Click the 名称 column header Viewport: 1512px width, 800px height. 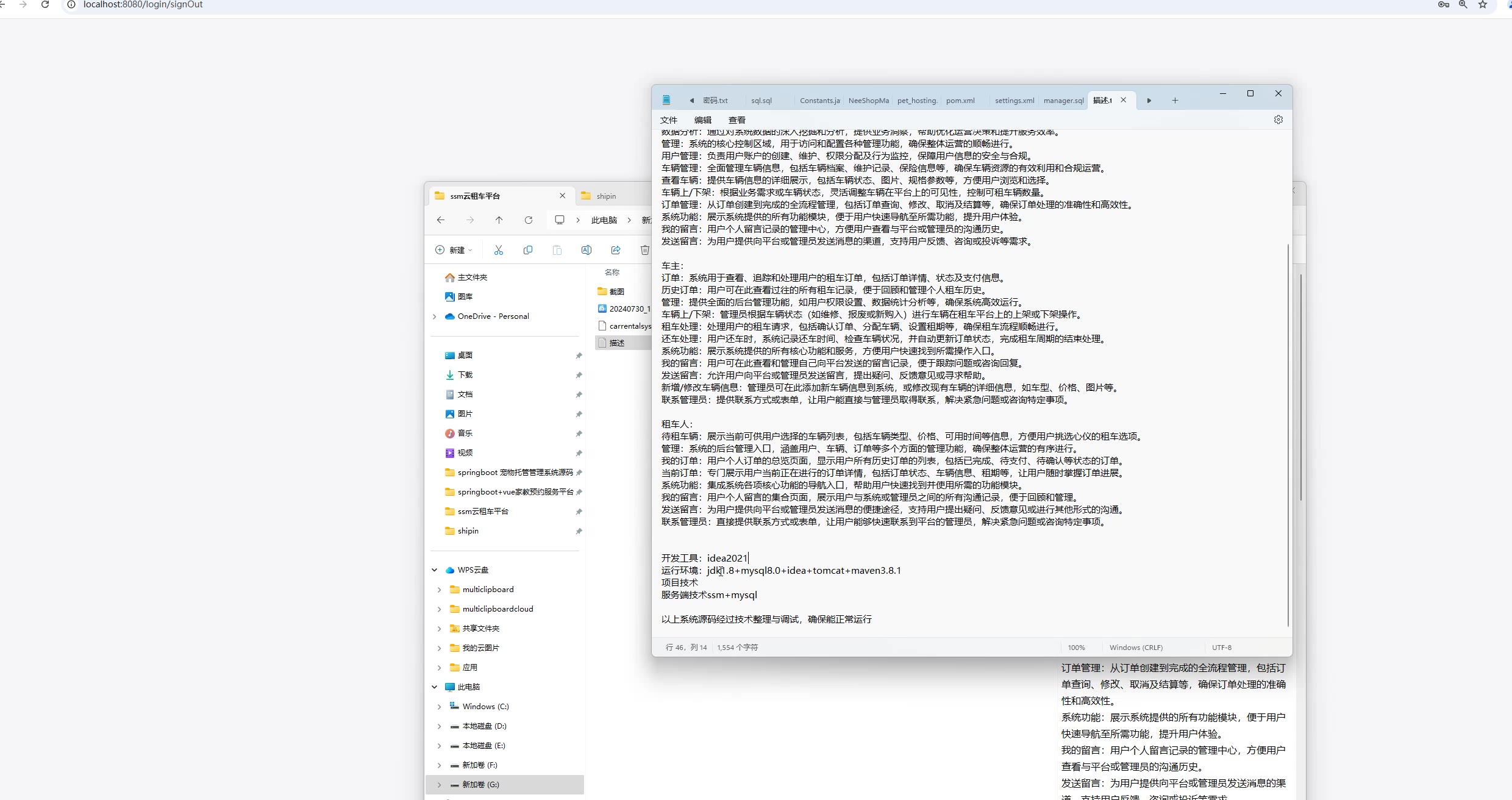612,272
